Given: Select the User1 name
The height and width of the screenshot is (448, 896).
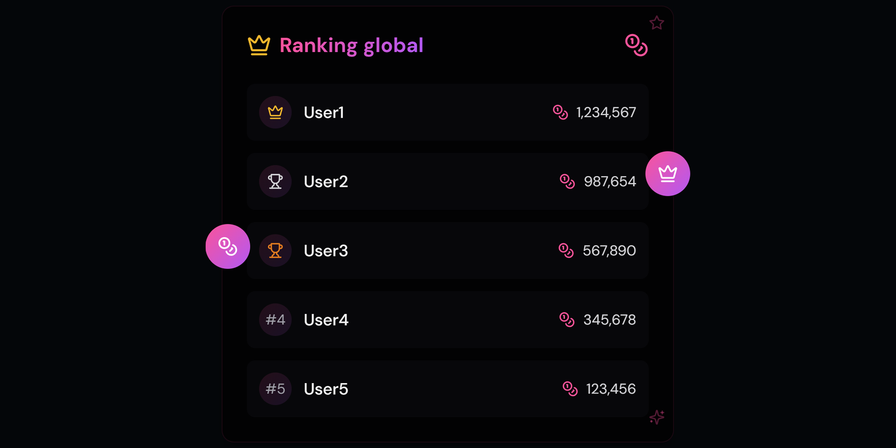Looking at the screenshot, I should [x=324, y=113].
